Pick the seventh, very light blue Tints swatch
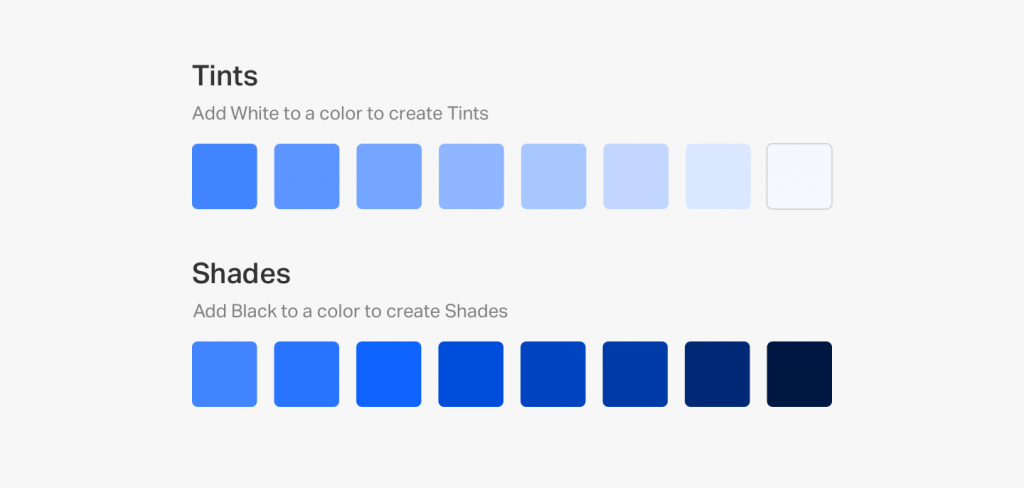This screenshot has height=488, width=1024. coord(717,176)
